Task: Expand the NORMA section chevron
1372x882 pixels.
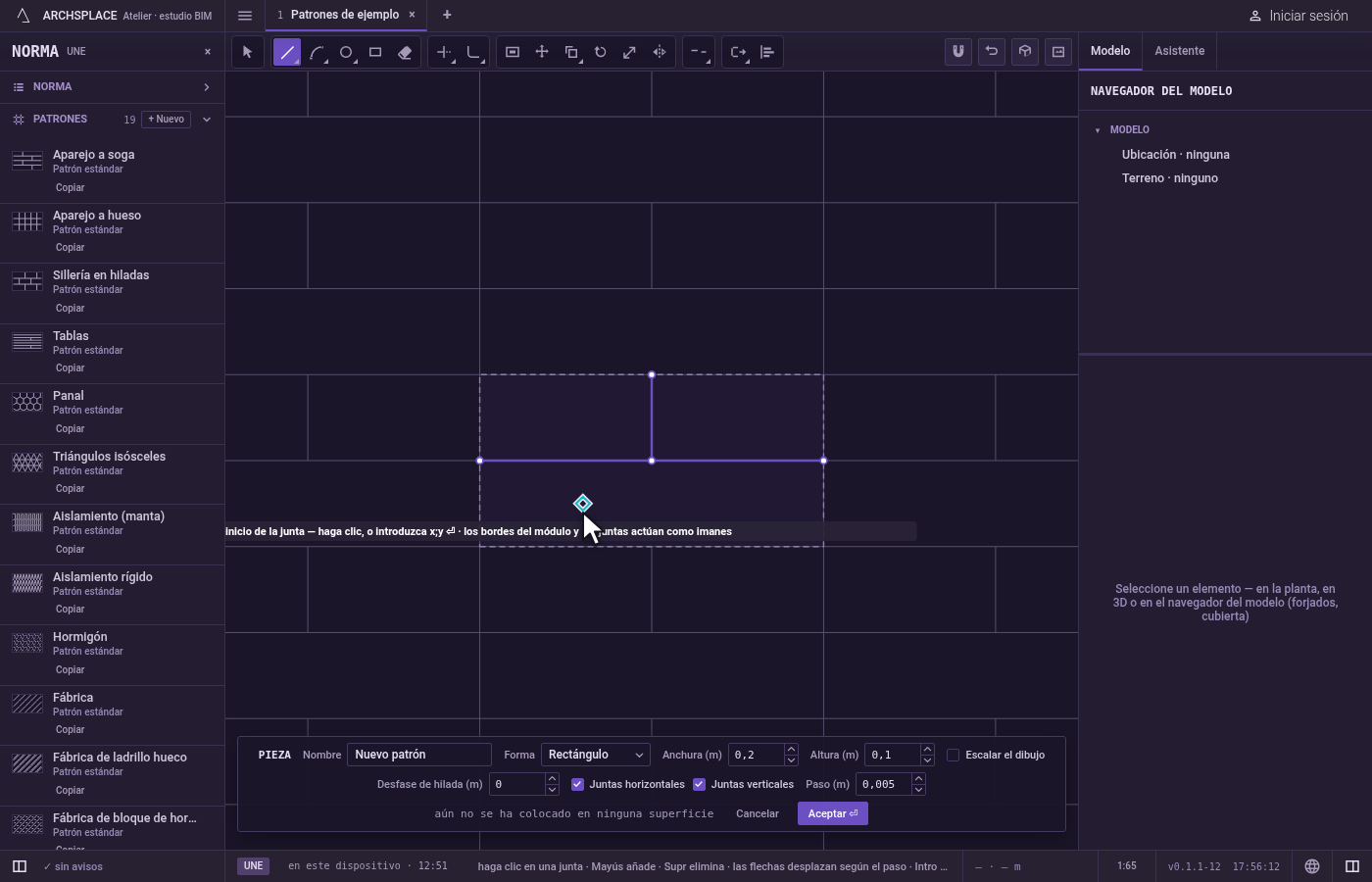Action: tap(206, 87)
